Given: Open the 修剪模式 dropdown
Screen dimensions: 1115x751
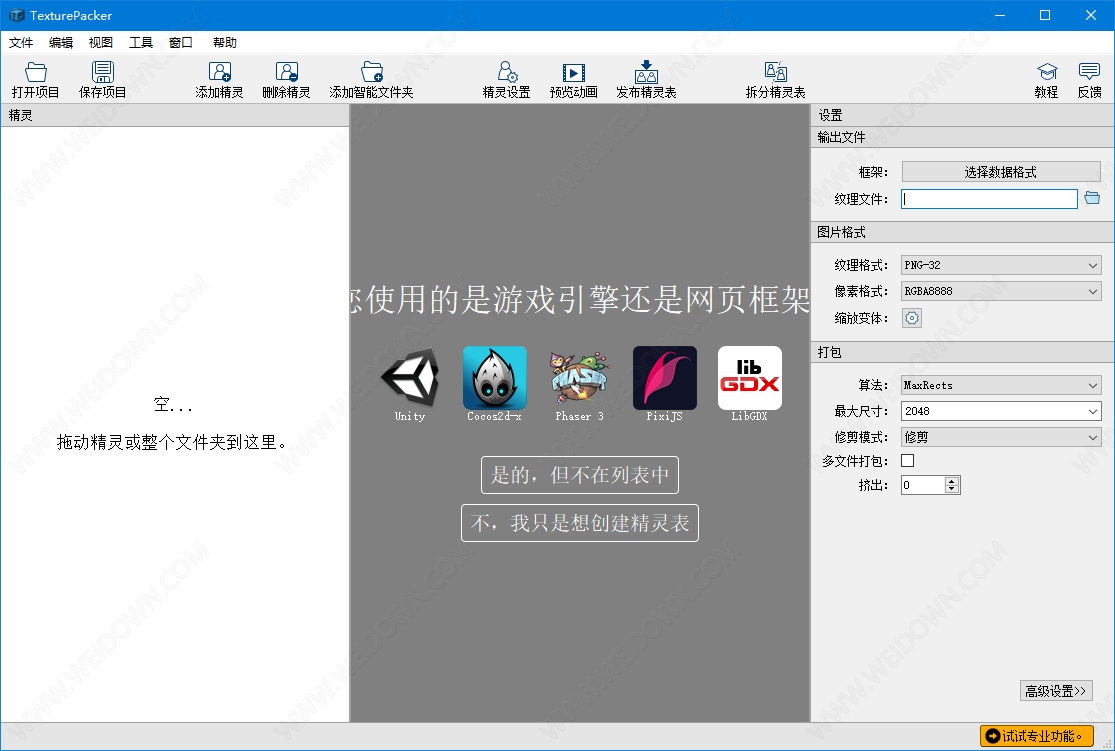Looking at the screenshot, I should pyautogui.click(x=1001, y=437).
